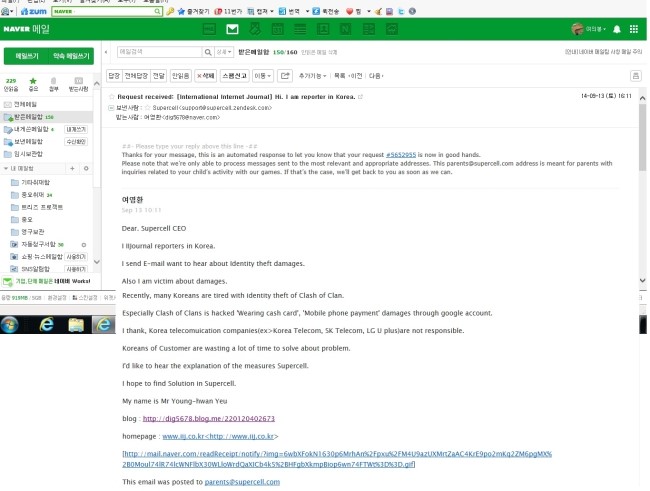
Task: Open Sent Mail folder
Action: pyautogui.click(x=28, y=142)
